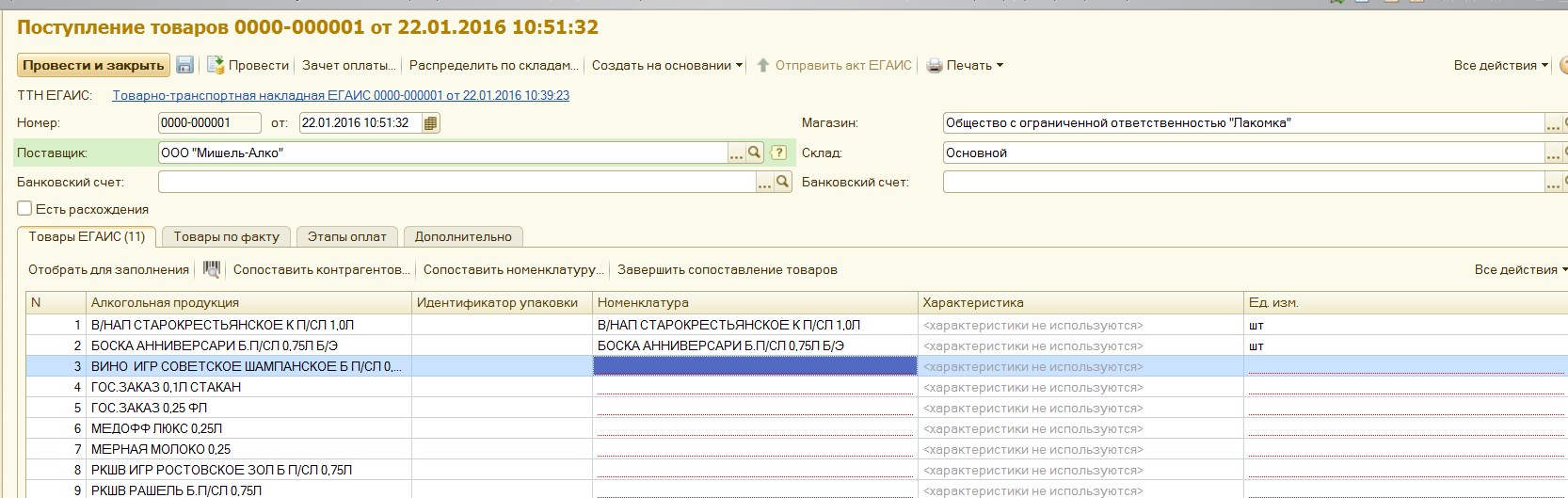Open top Все действия menu
This screenshot has height=498, width=1568.
tap(1499, 66)
